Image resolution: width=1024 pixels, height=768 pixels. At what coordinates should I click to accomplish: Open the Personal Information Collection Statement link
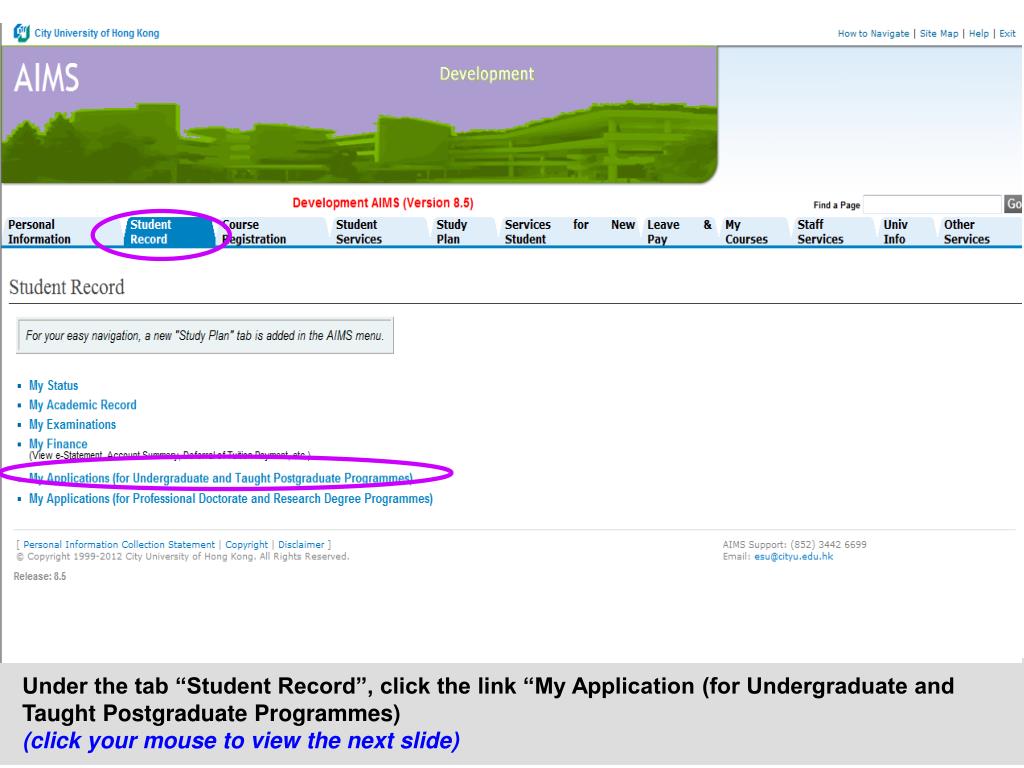tap(119, 545)
